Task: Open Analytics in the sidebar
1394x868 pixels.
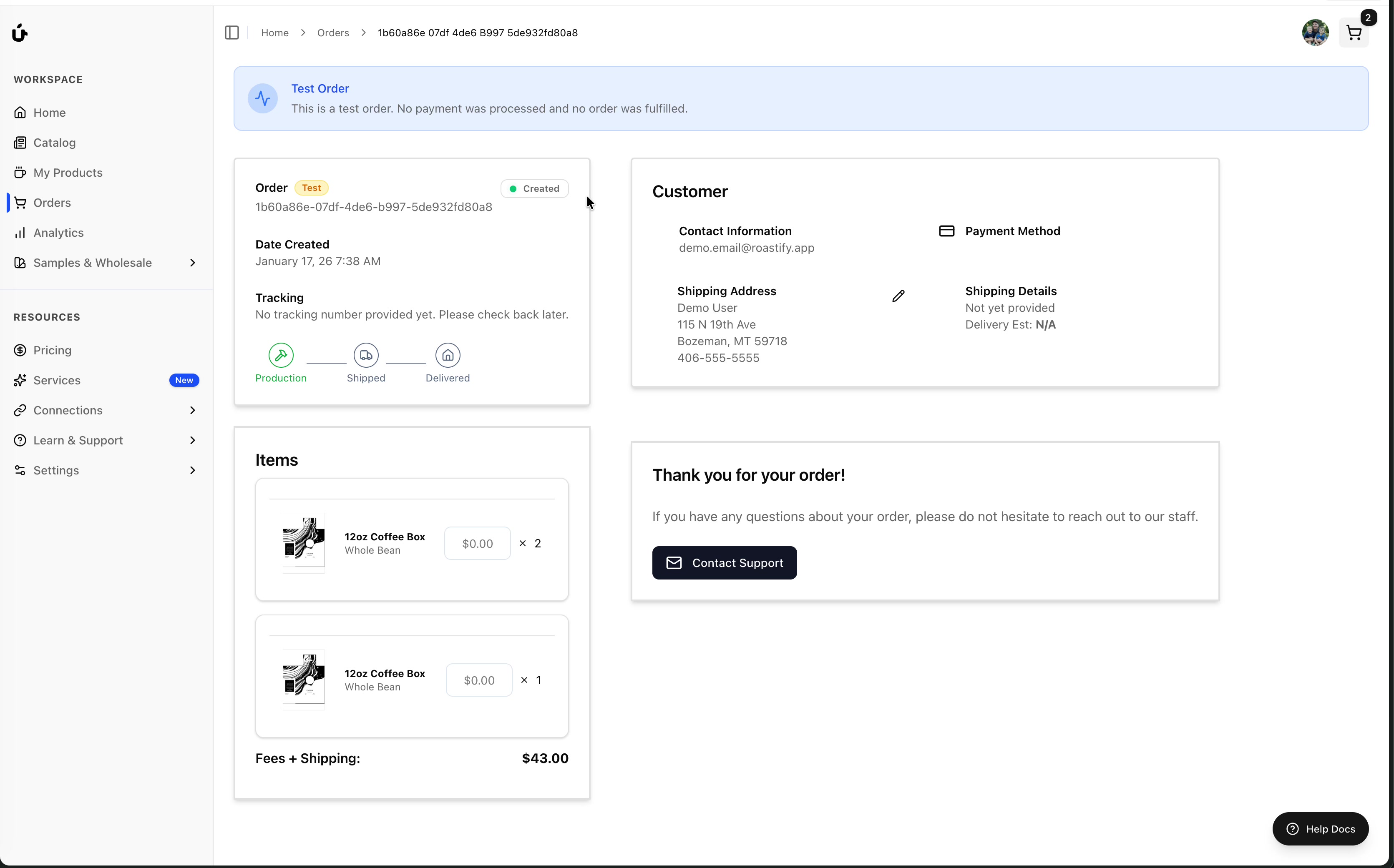Action: tap(58, 233)
